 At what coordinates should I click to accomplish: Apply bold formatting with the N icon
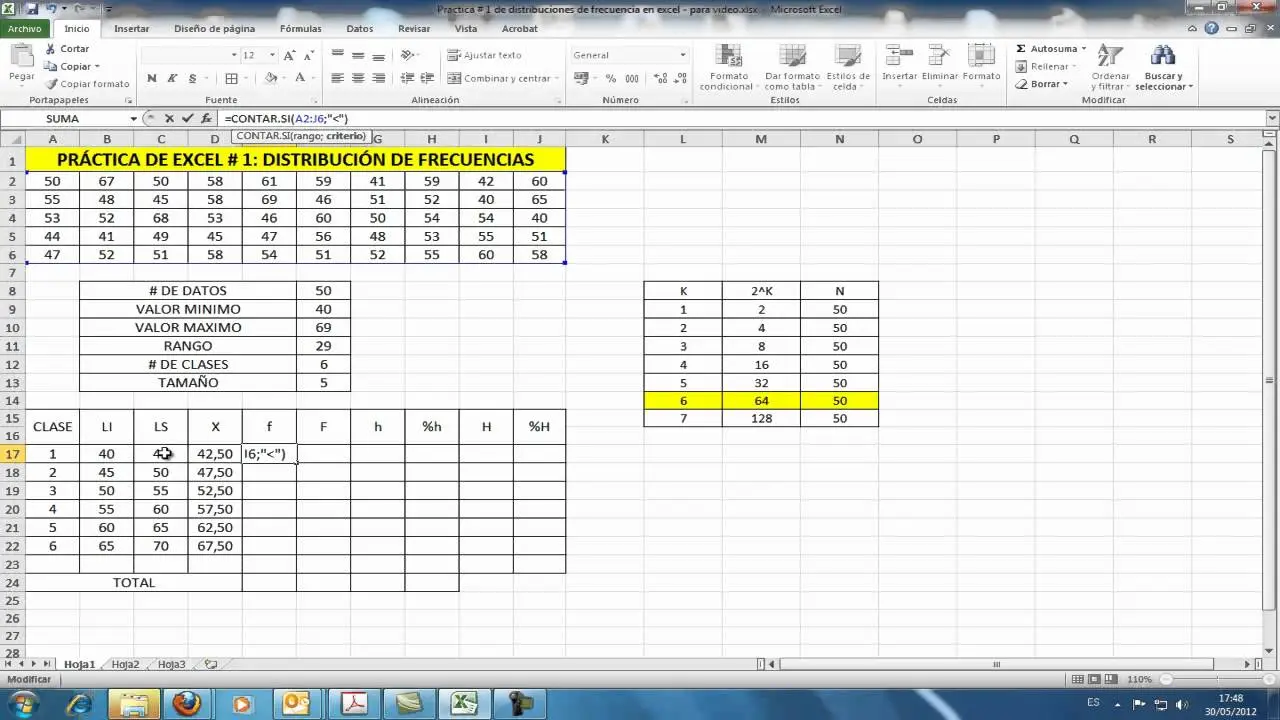tap(151, 76)
